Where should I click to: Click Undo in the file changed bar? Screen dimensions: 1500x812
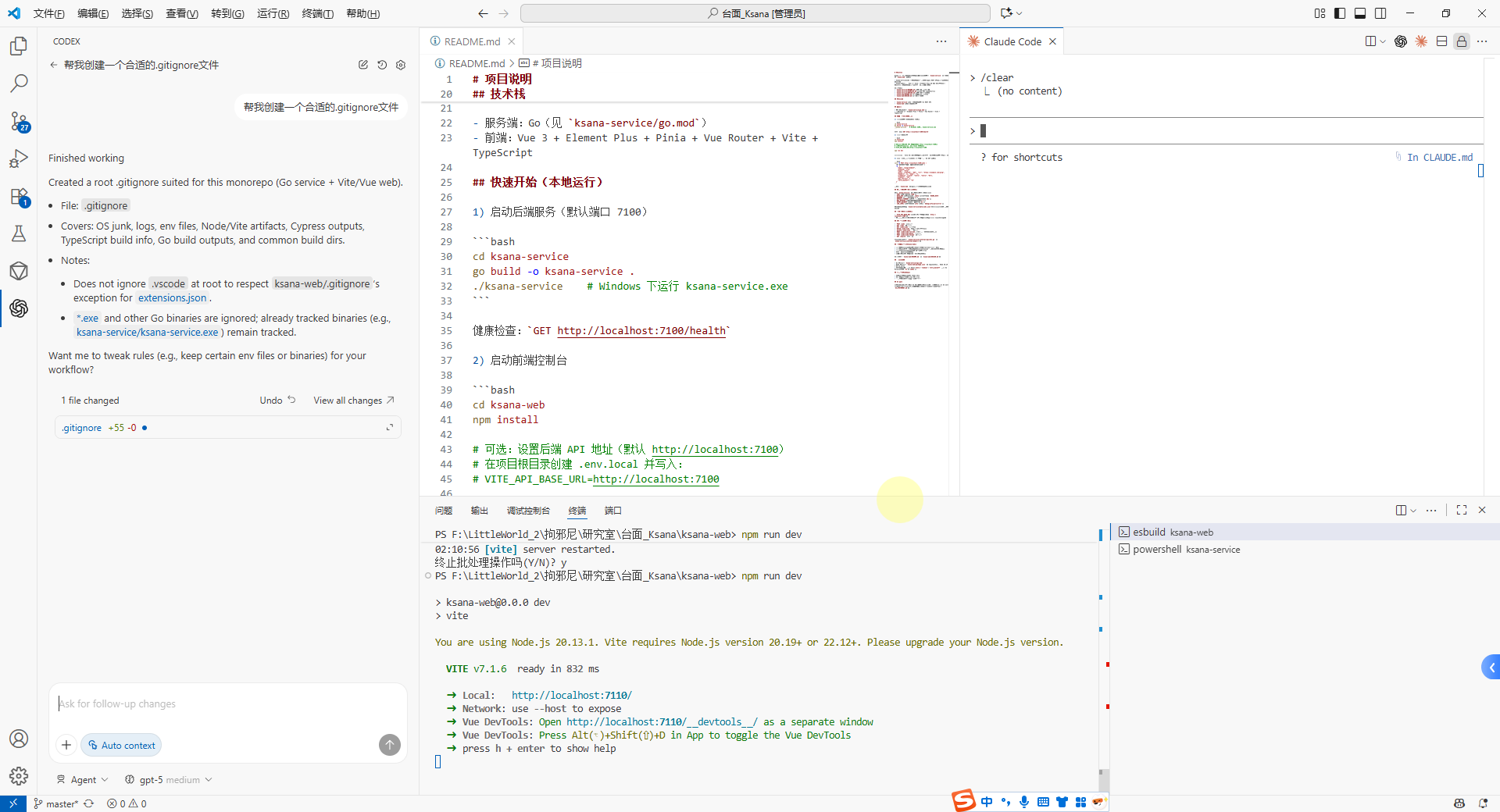click(x=277, y=400)
